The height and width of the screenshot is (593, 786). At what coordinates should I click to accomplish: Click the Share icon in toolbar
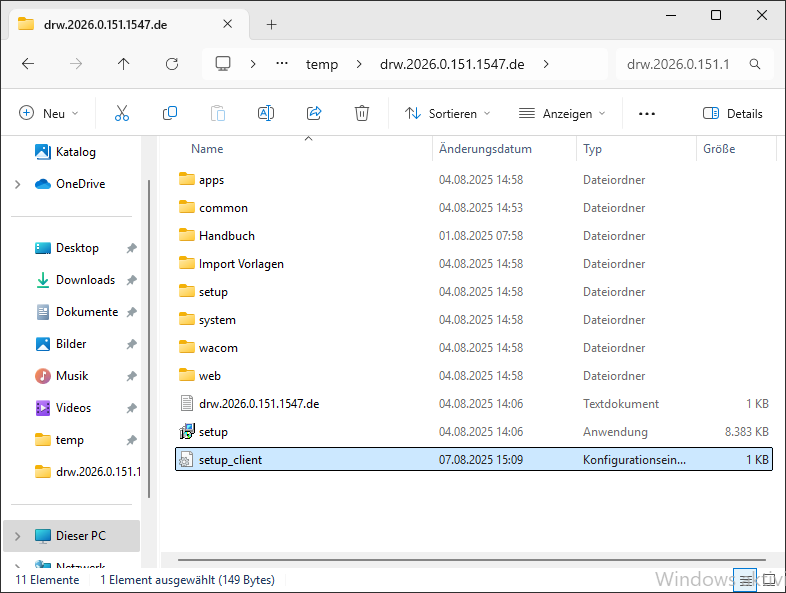coord(314,113)
